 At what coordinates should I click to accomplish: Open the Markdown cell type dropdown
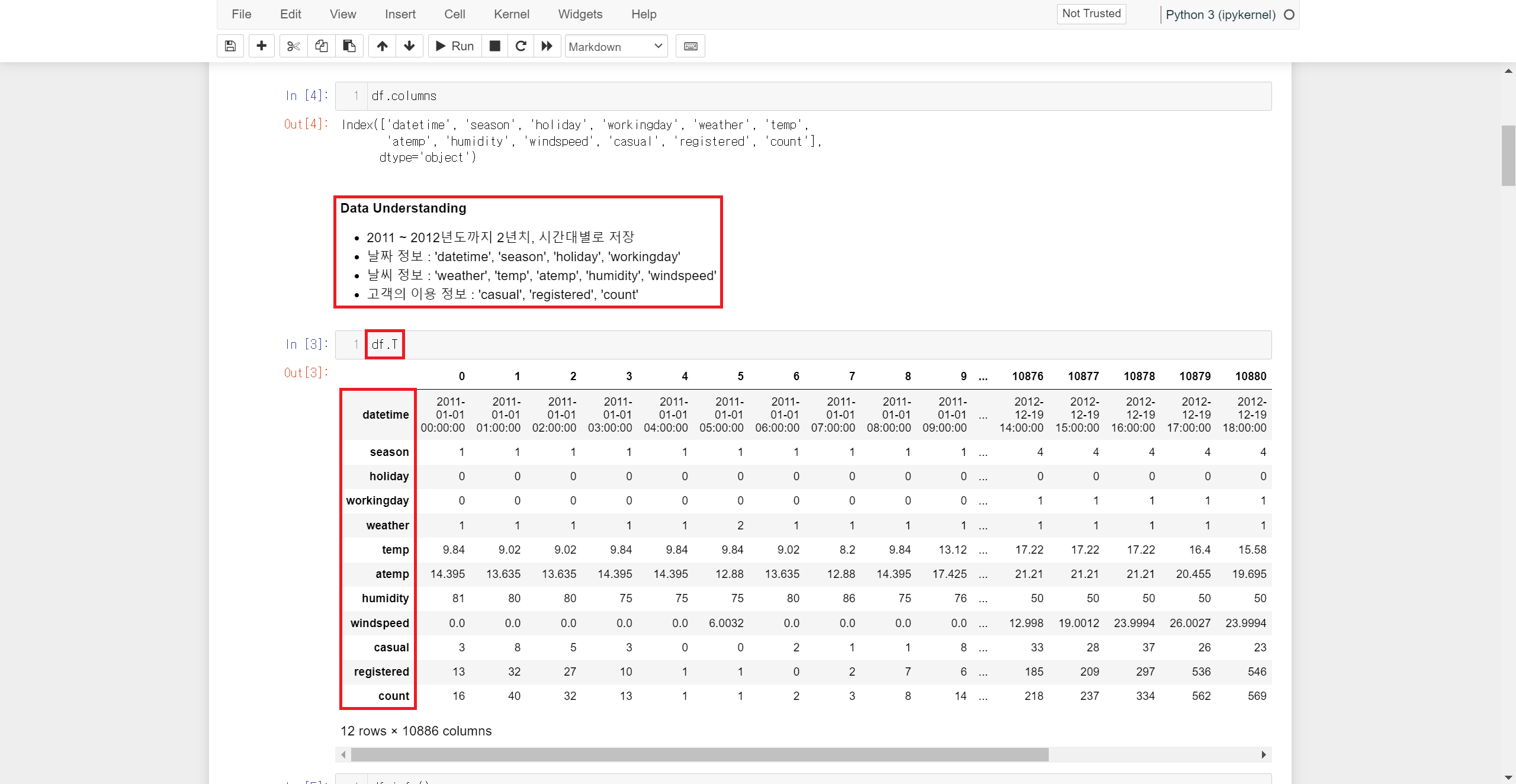tap(616, 46)
